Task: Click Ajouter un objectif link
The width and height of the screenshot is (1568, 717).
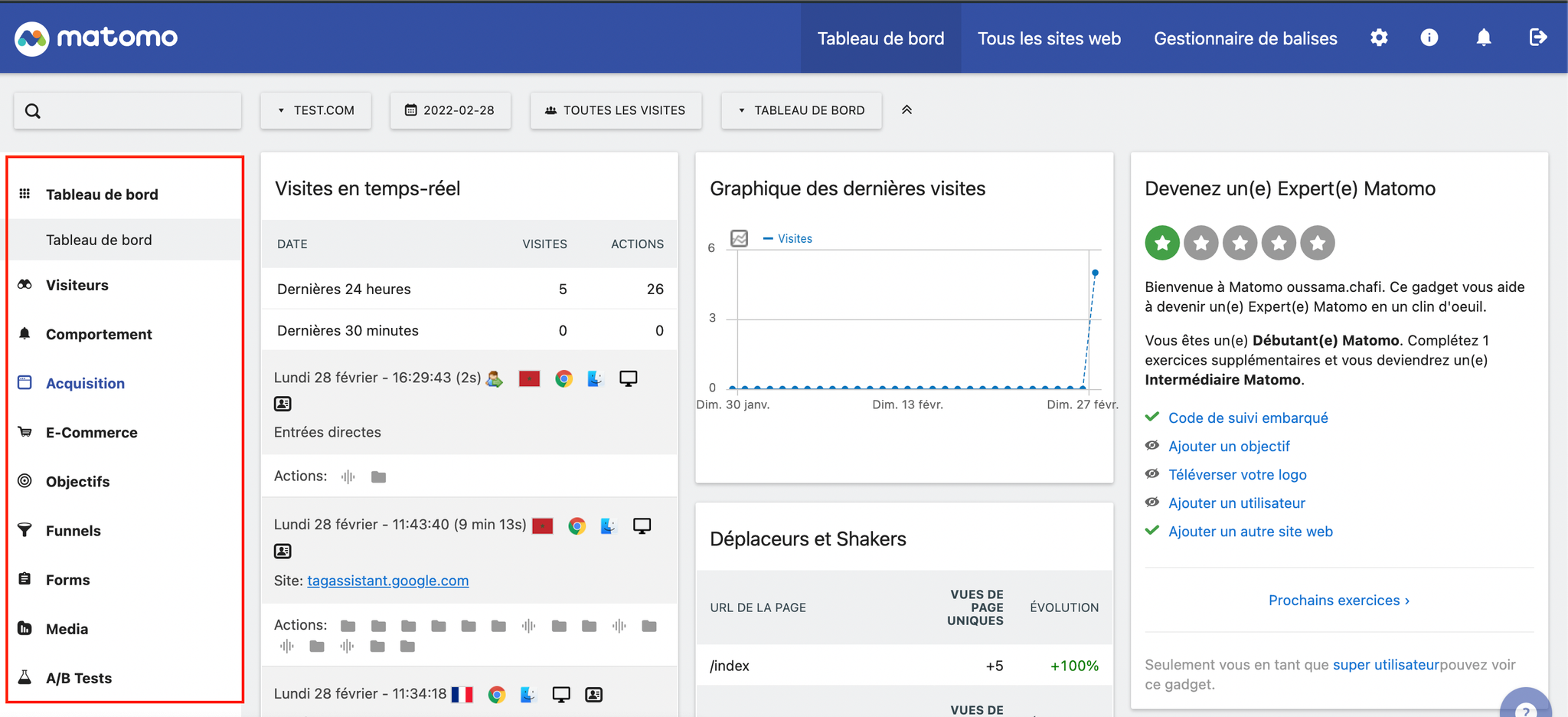Action: 1229,446
